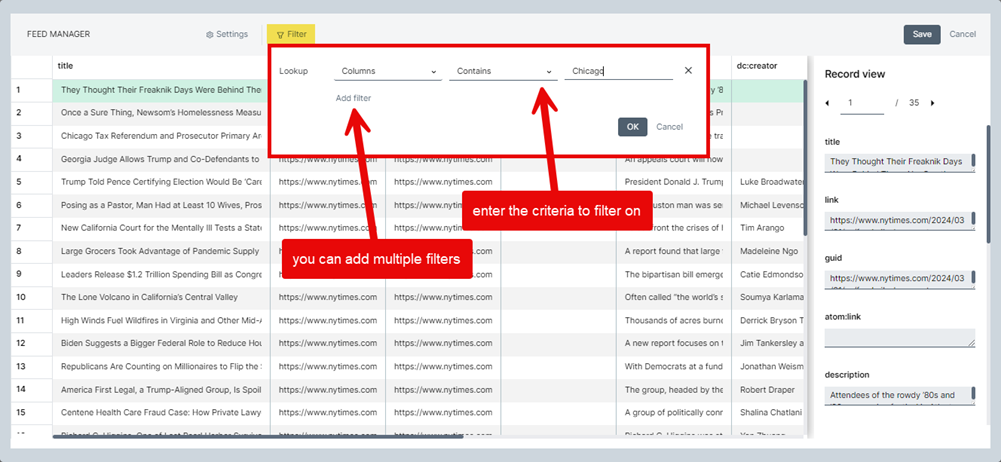The width and height of the screenshot is (1001, 462).
Task: Click description cell 'Thousands of acres burned'
Action: tap(674, 320)
